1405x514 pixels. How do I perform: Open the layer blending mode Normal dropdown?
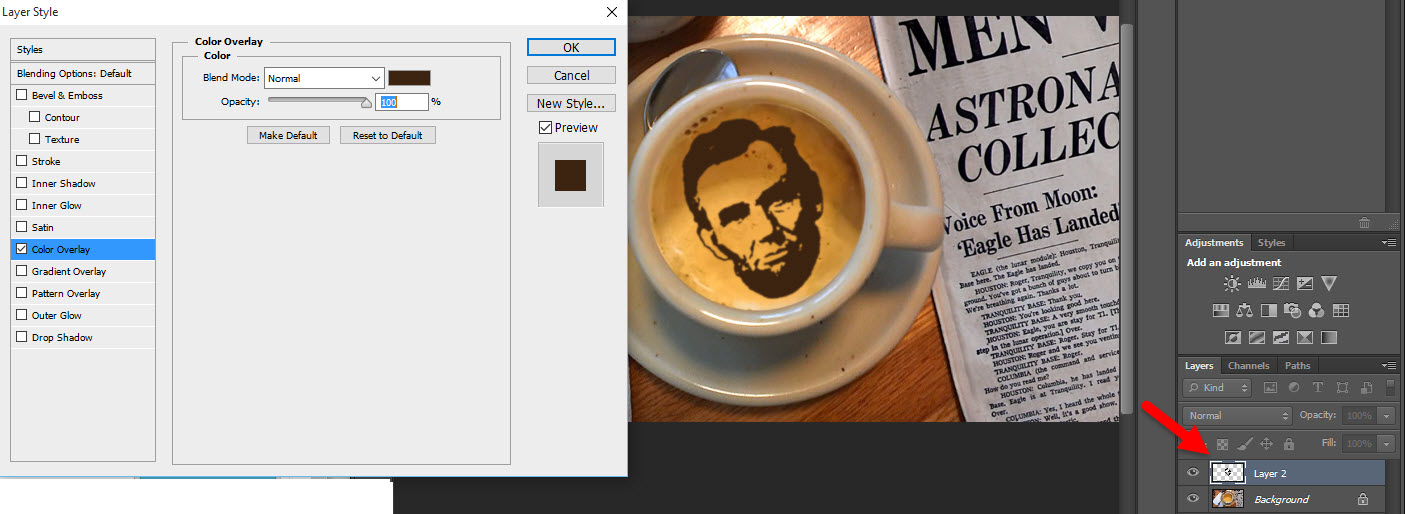(x=1237, y=415)
